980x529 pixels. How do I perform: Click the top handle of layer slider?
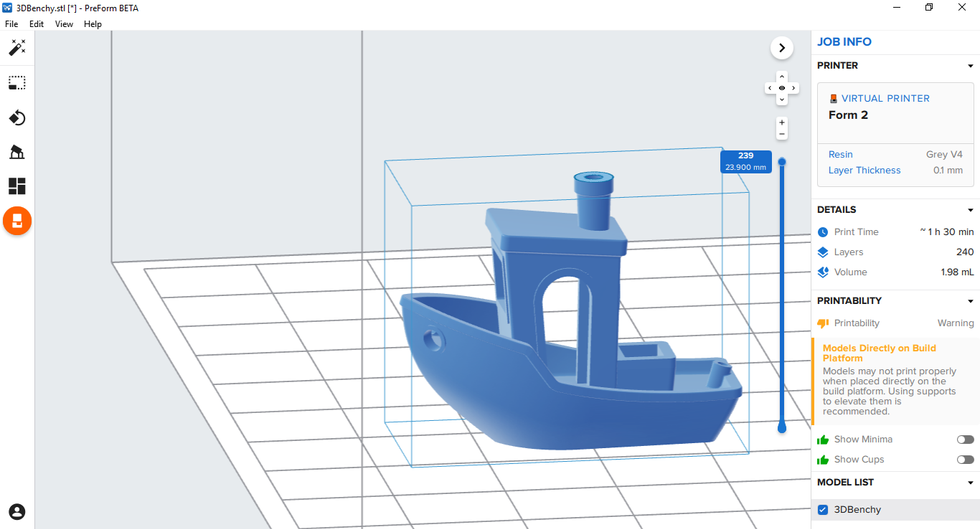tap(782, 162)
